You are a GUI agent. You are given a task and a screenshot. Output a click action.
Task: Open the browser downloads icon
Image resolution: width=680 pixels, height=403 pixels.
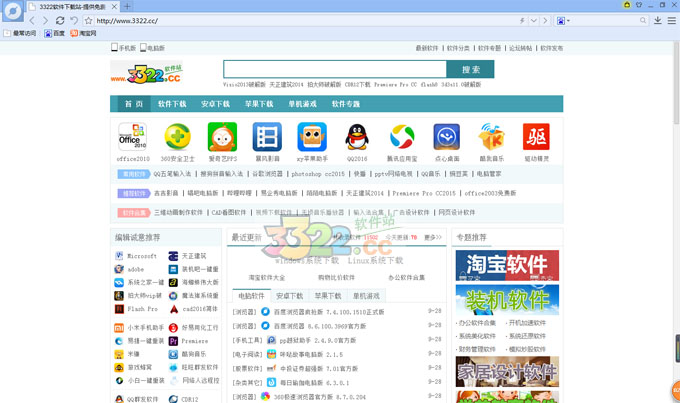point(657,20)
